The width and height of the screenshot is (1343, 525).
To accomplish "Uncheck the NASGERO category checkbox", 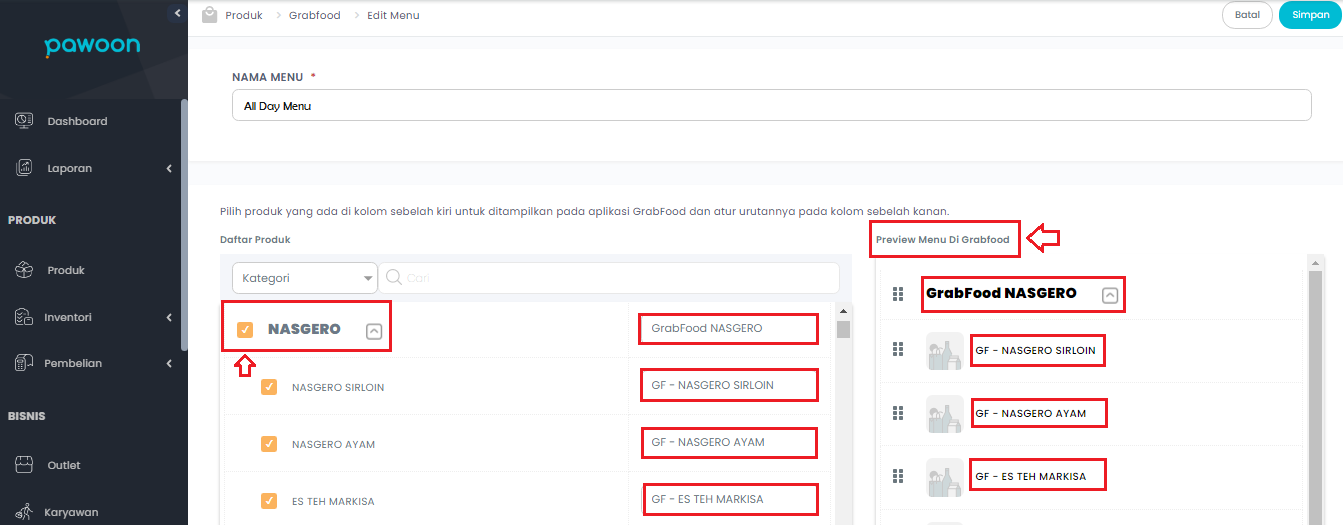I will tap(245, 329).
